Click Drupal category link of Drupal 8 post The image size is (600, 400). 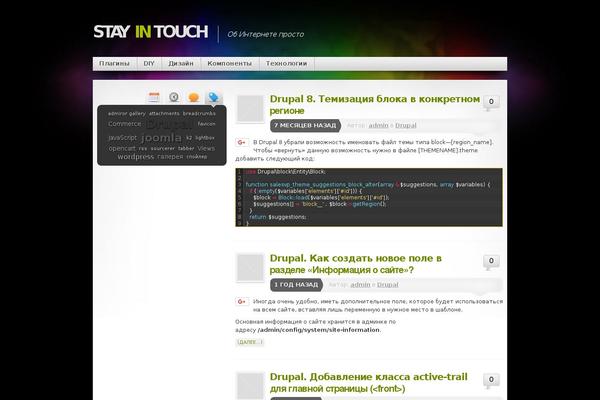(406, 126)
